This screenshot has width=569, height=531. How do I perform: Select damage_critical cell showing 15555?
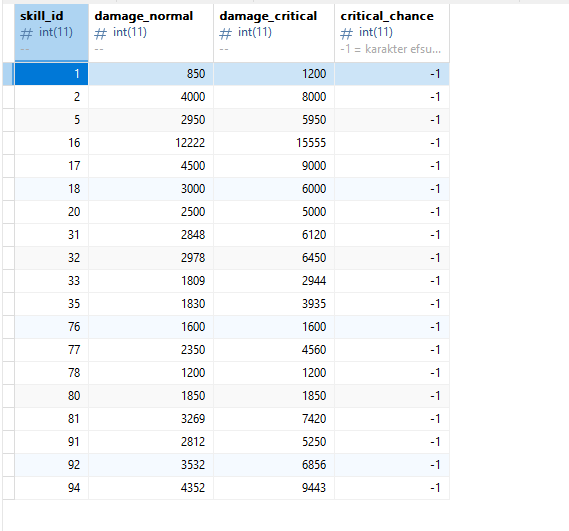click(274, 143)
